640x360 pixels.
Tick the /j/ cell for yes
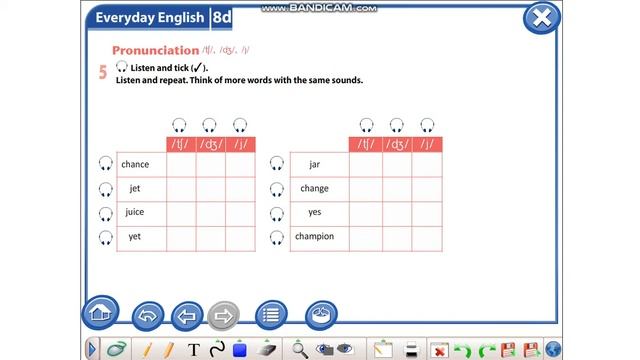427,214
